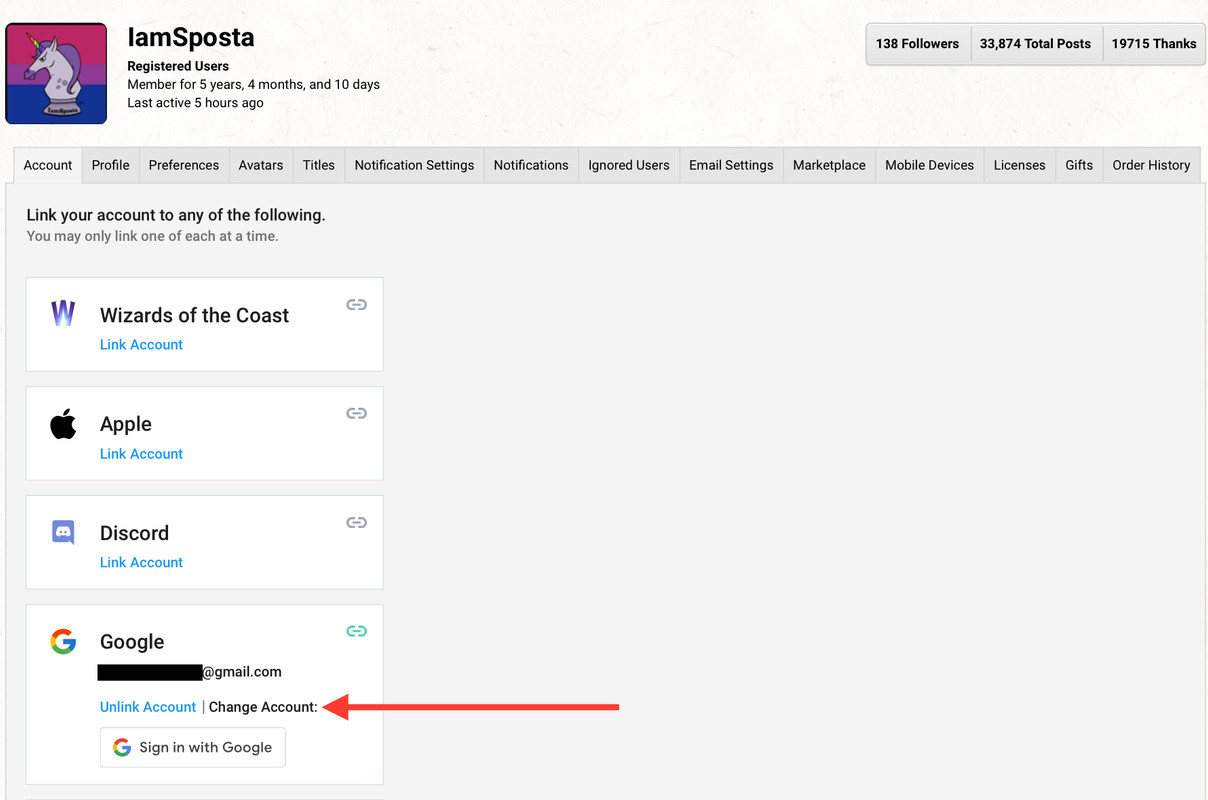Click the green linked icon in Google card
The image size is (1208, 800).
tap(357, 631)
